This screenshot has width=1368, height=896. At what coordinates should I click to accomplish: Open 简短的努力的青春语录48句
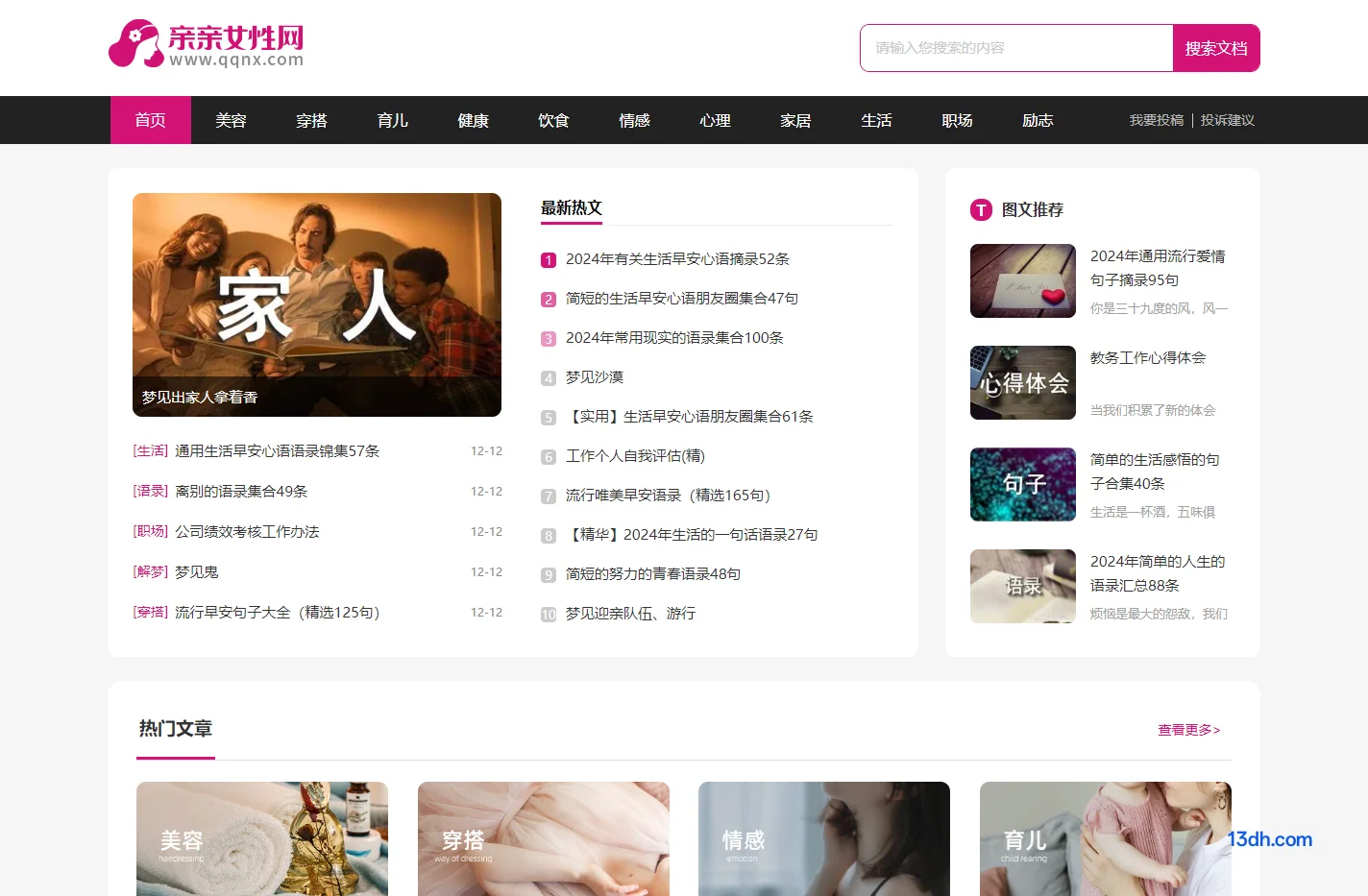click(x=653, y=574)
